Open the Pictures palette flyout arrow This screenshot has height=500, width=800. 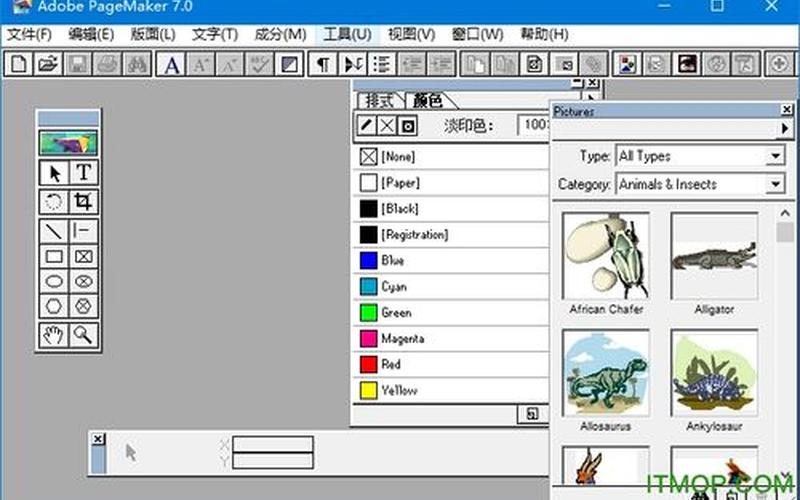pos(785,129)
